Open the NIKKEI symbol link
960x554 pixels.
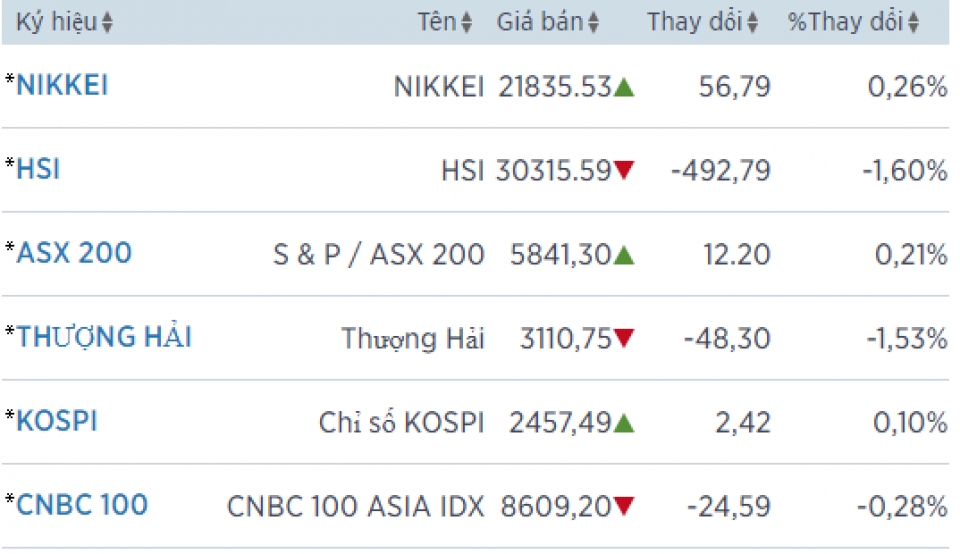pyautogui.click(x=62, y=86)
